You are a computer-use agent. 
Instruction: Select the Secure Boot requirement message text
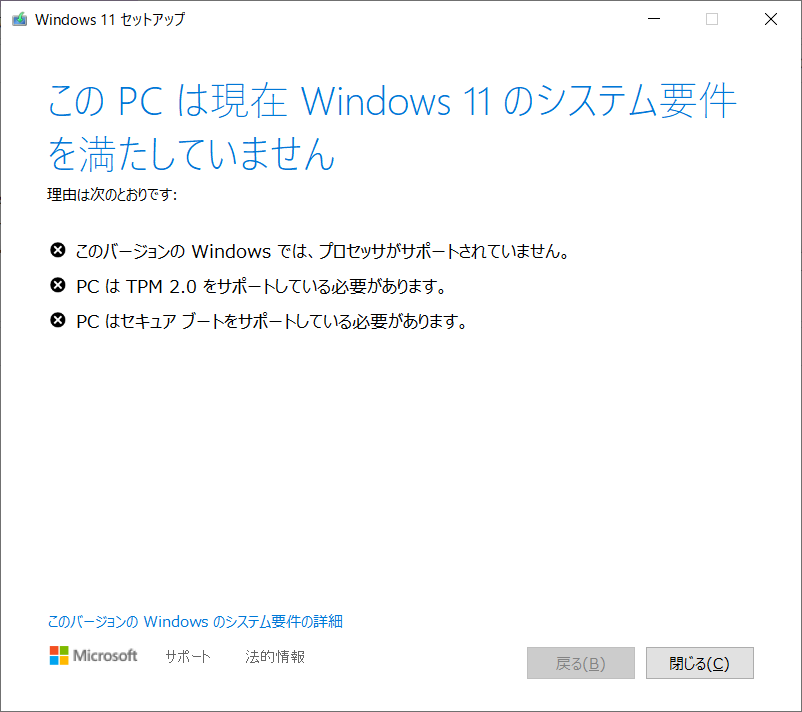pyautogui.click(x=271, y=321)
